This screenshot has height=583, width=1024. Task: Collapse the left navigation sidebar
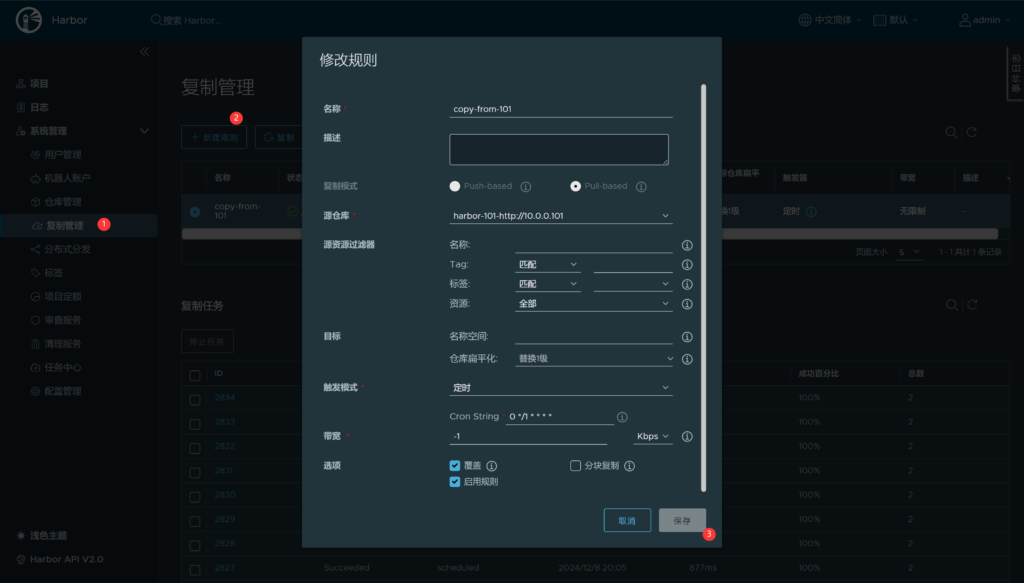[x=144, y=52]
